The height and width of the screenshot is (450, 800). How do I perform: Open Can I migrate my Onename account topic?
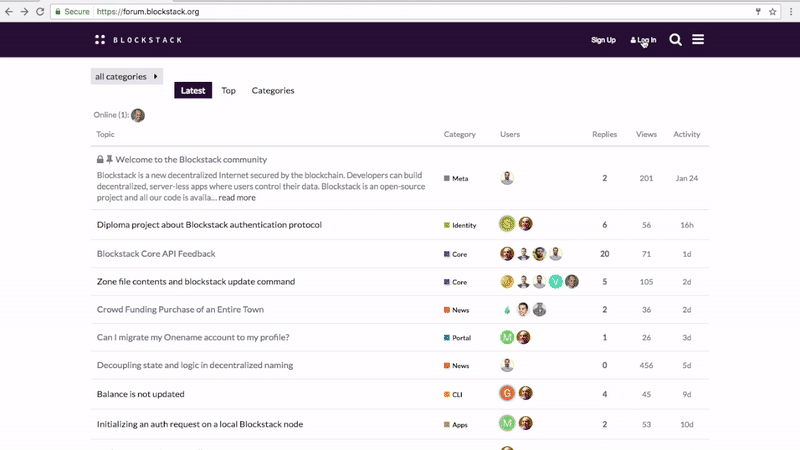(193, 337)
